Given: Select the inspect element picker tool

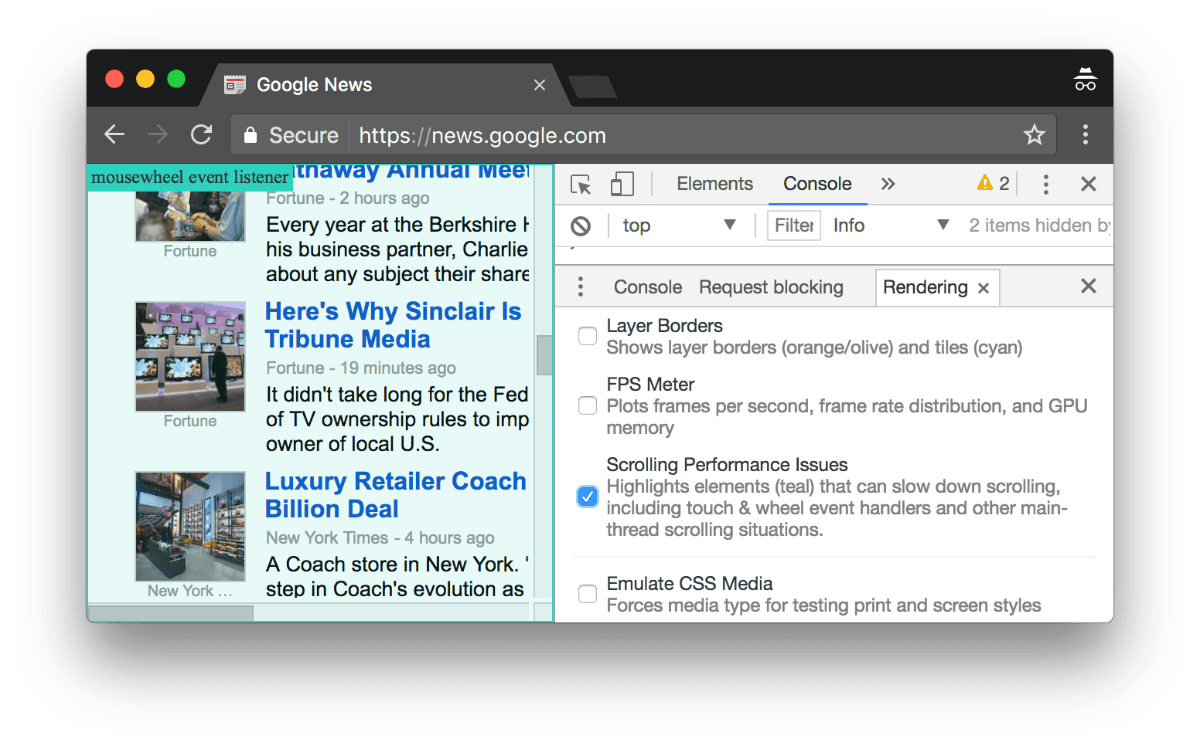Looking at the screenshot, I should pyautogui.click(x=580, y=183).
